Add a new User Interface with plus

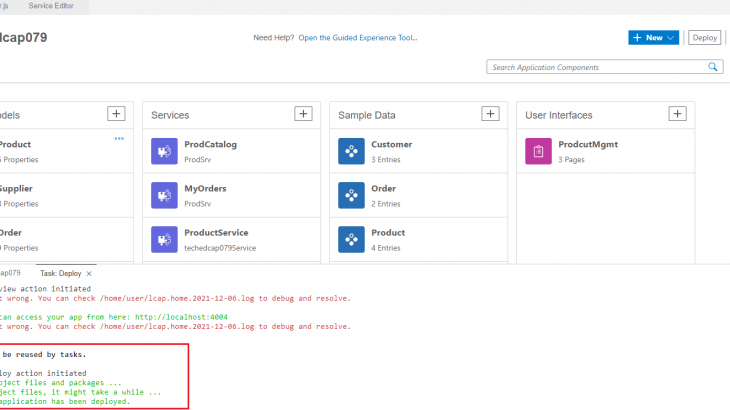[x=678, y=114]
